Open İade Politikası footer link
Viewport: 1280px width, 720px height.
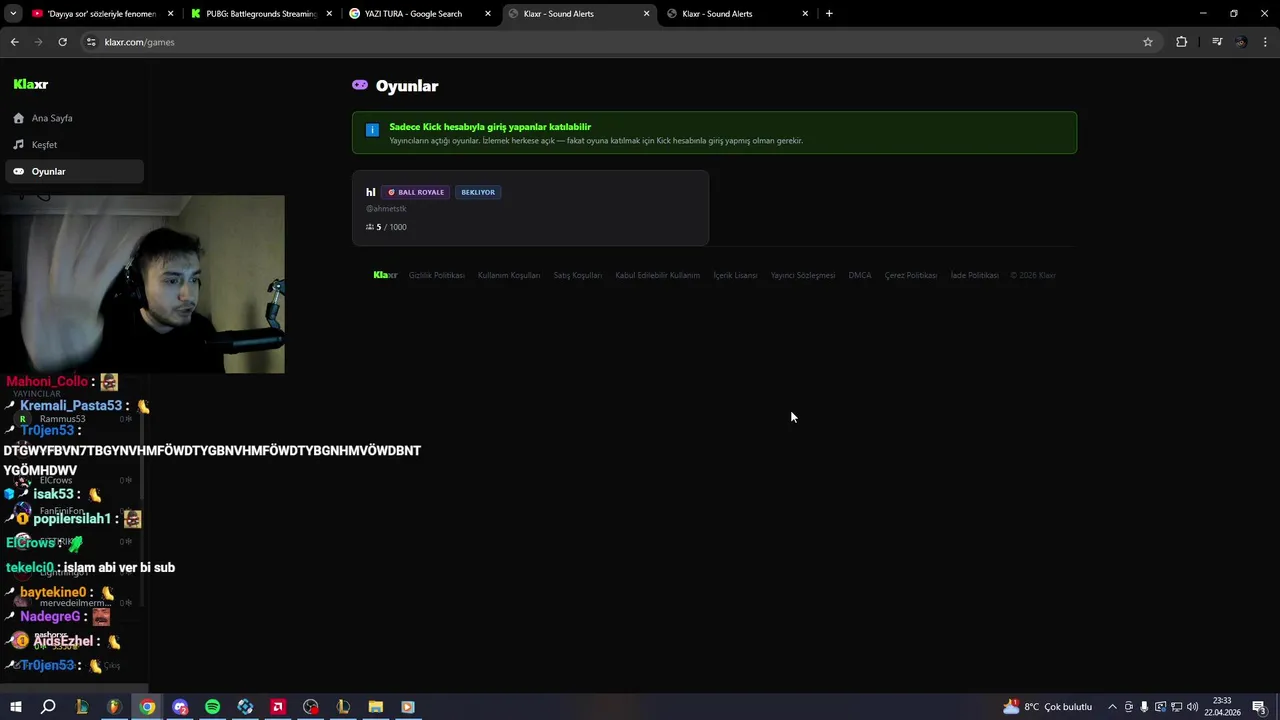(x=975, y=275)
